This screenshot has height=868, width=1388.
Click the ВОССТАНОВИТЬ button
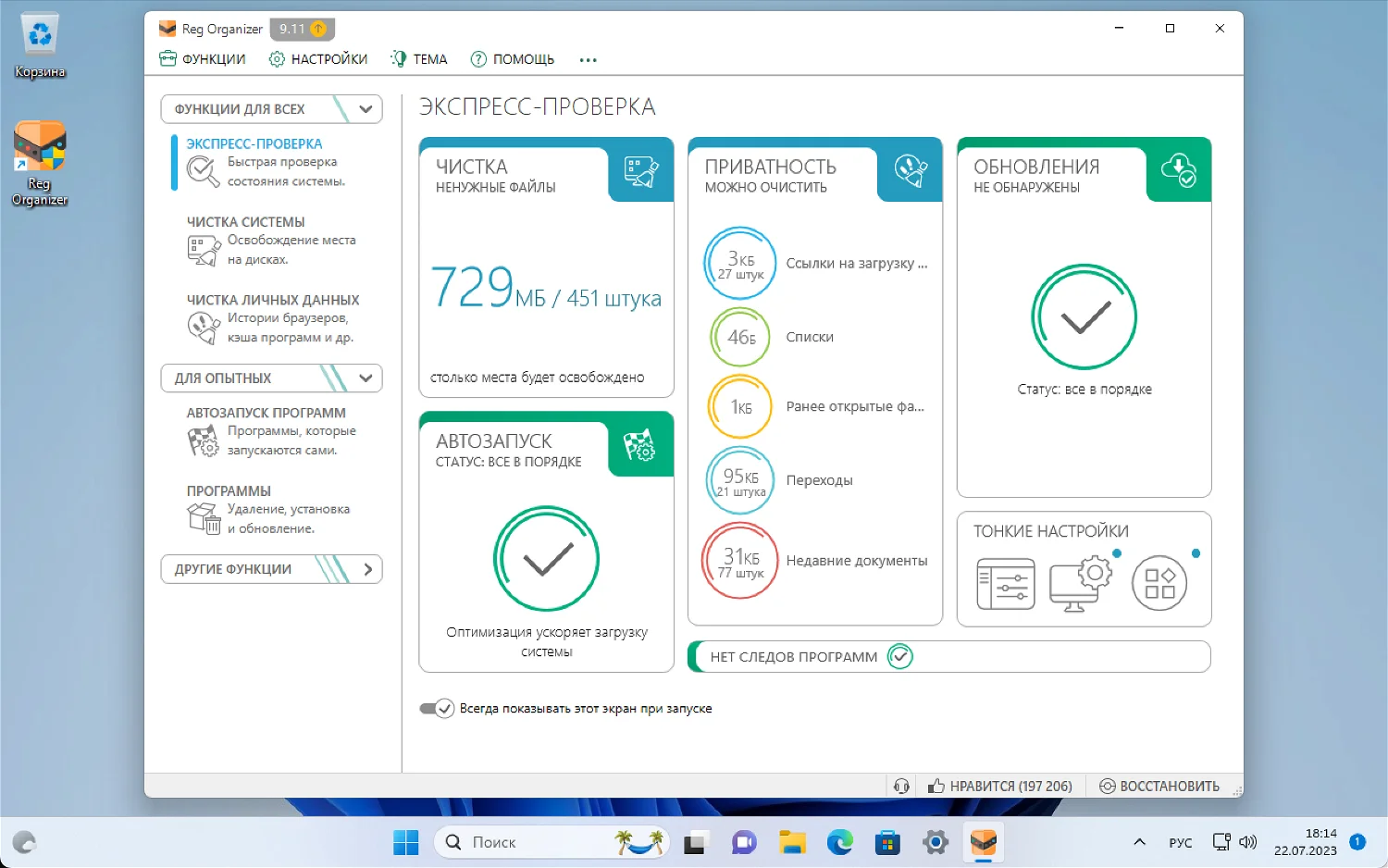coord(1159,786)
